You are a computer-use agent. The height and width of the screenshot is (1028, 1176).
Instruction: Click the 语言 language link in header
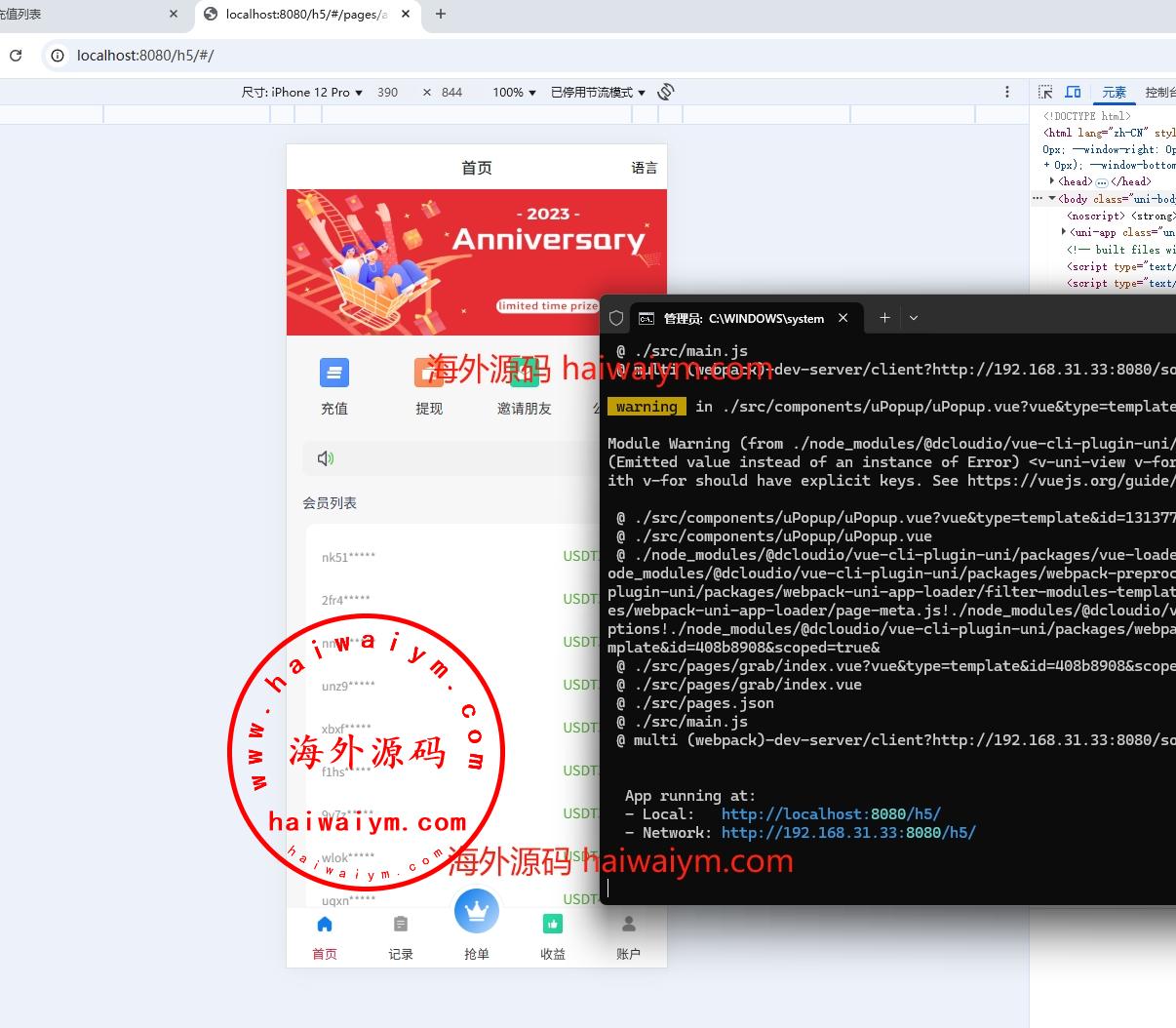pos(645,168)
